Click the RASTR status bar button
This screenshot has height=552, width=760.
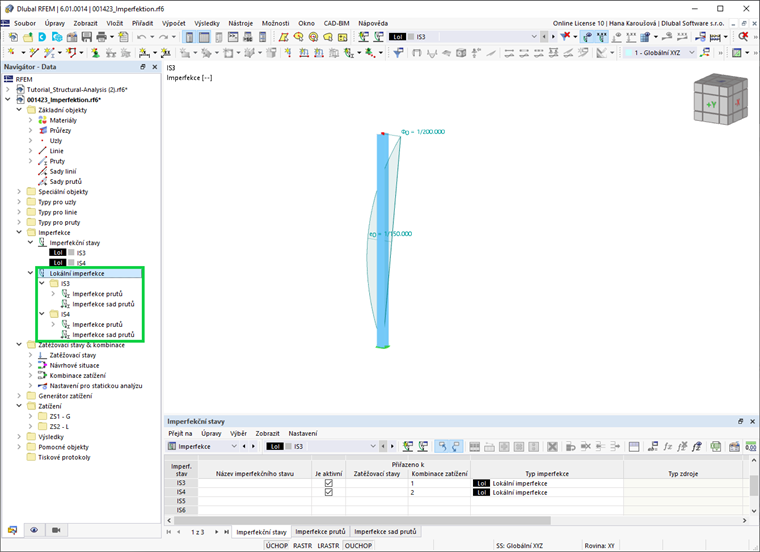pos(302,546)
